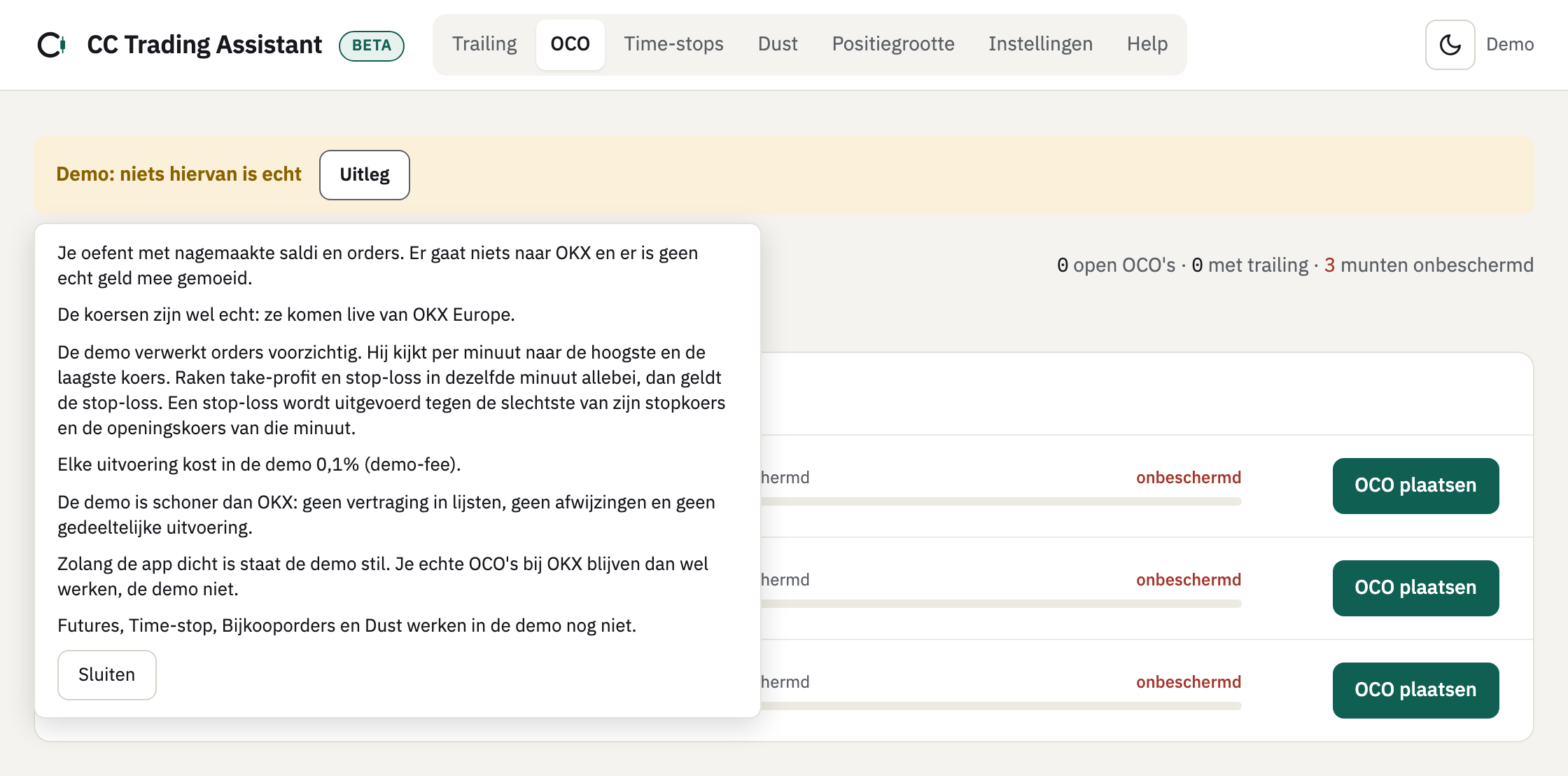Click the BETA badge
This screenshot has height=776, width=1568.
tap(372, 46)
